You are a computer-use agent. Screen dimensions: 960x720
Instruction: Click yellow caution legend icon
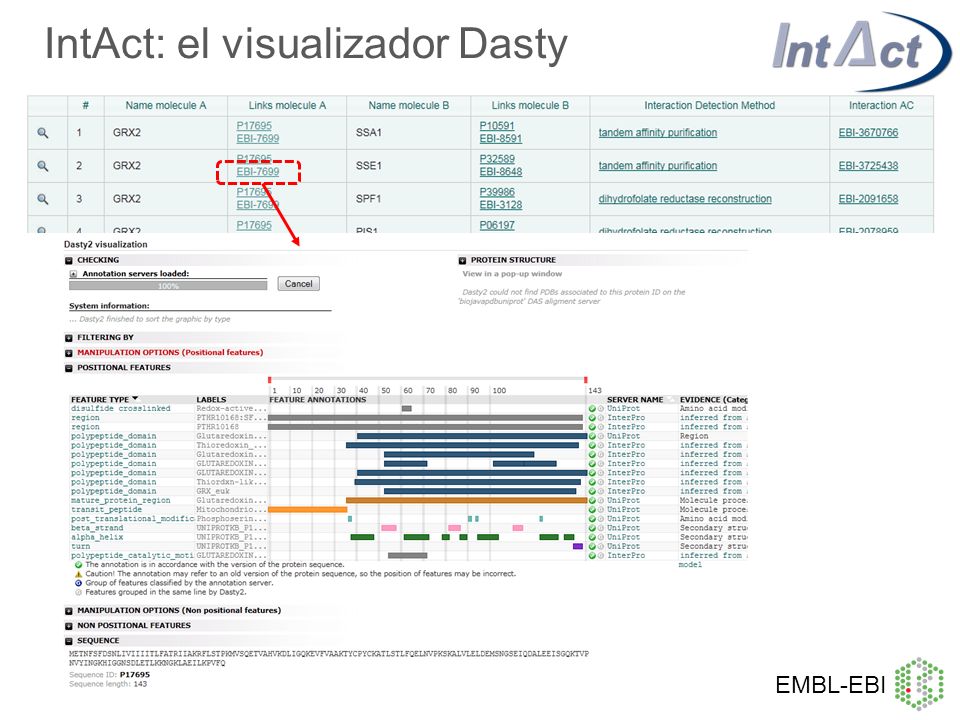(78, 574)
